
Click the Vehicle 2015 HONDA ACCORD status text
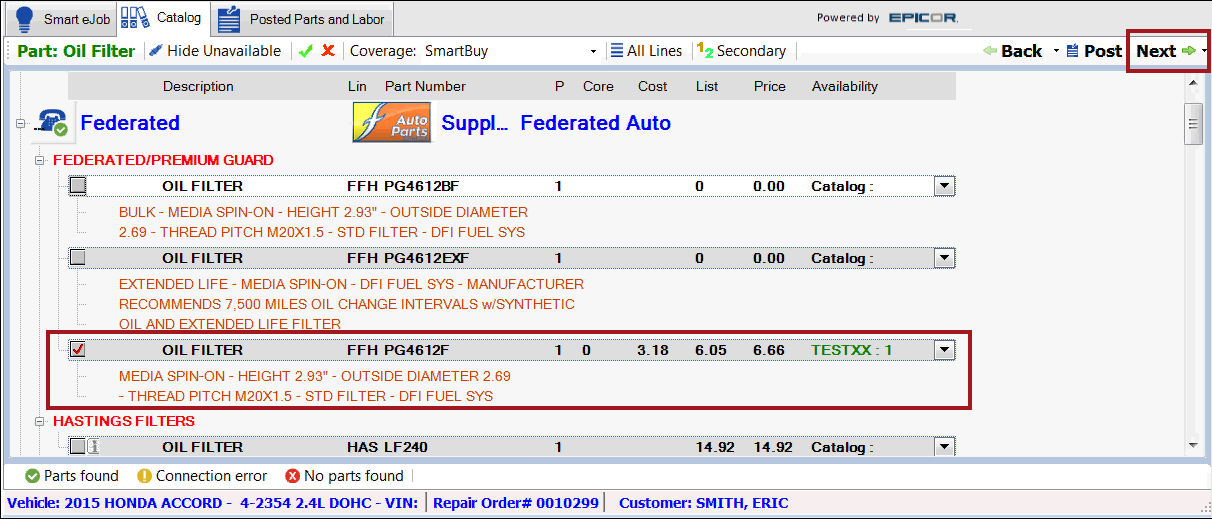[211, 503]
